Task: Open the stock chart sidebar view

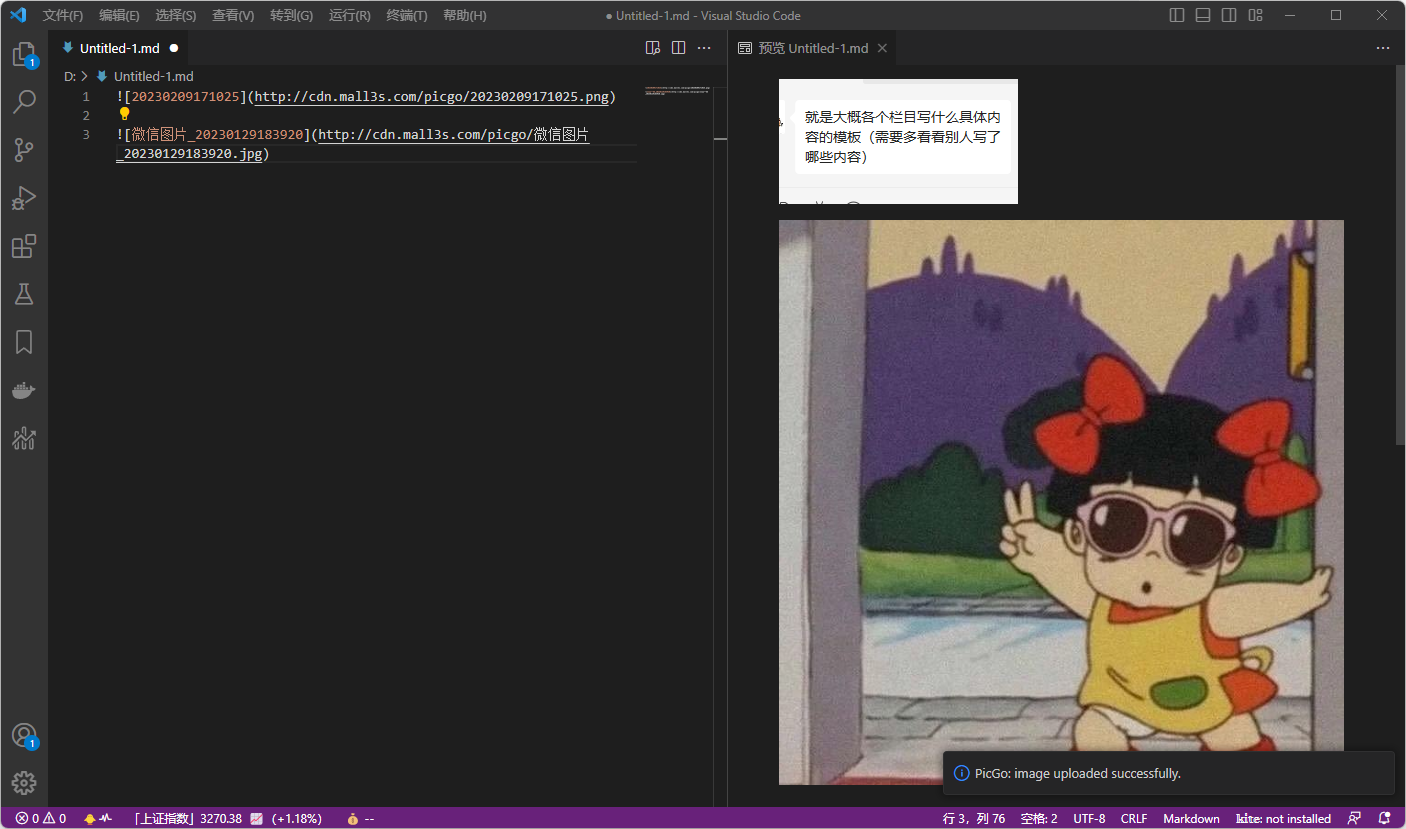Action: 24,438
